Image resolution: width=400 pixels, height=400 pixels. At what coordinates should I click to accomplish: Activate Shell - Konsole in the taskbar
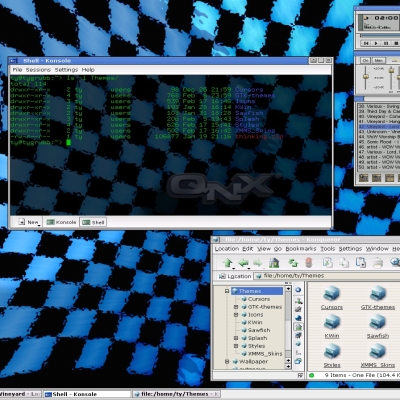[87, 394]
